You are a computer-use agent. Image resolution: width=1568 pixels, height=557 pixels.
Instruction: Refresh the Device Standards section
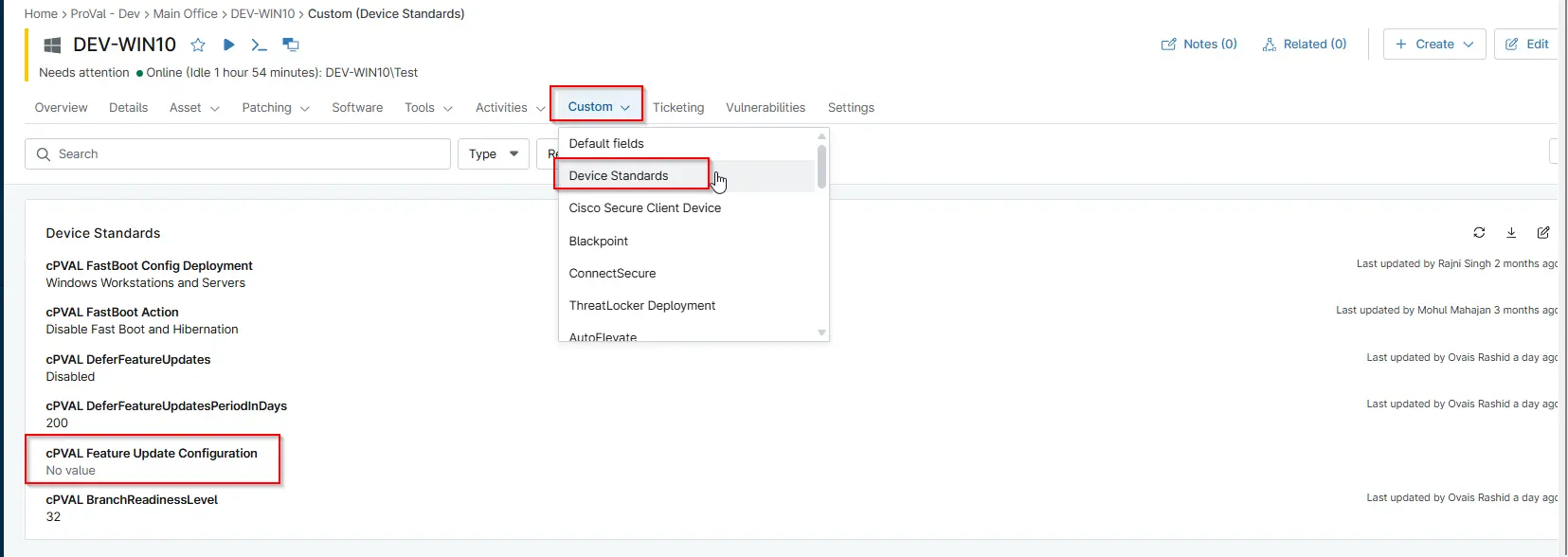[1479, 232]
